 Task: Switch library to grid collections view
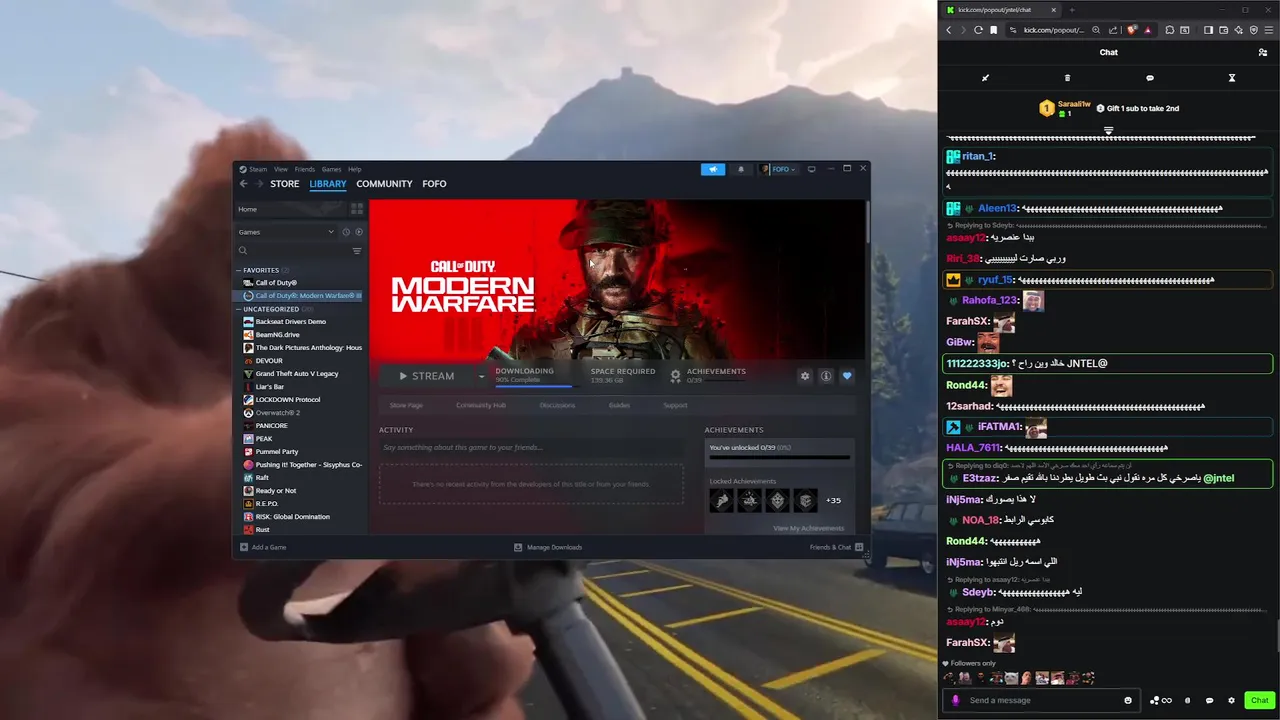(x=357, y=209)
